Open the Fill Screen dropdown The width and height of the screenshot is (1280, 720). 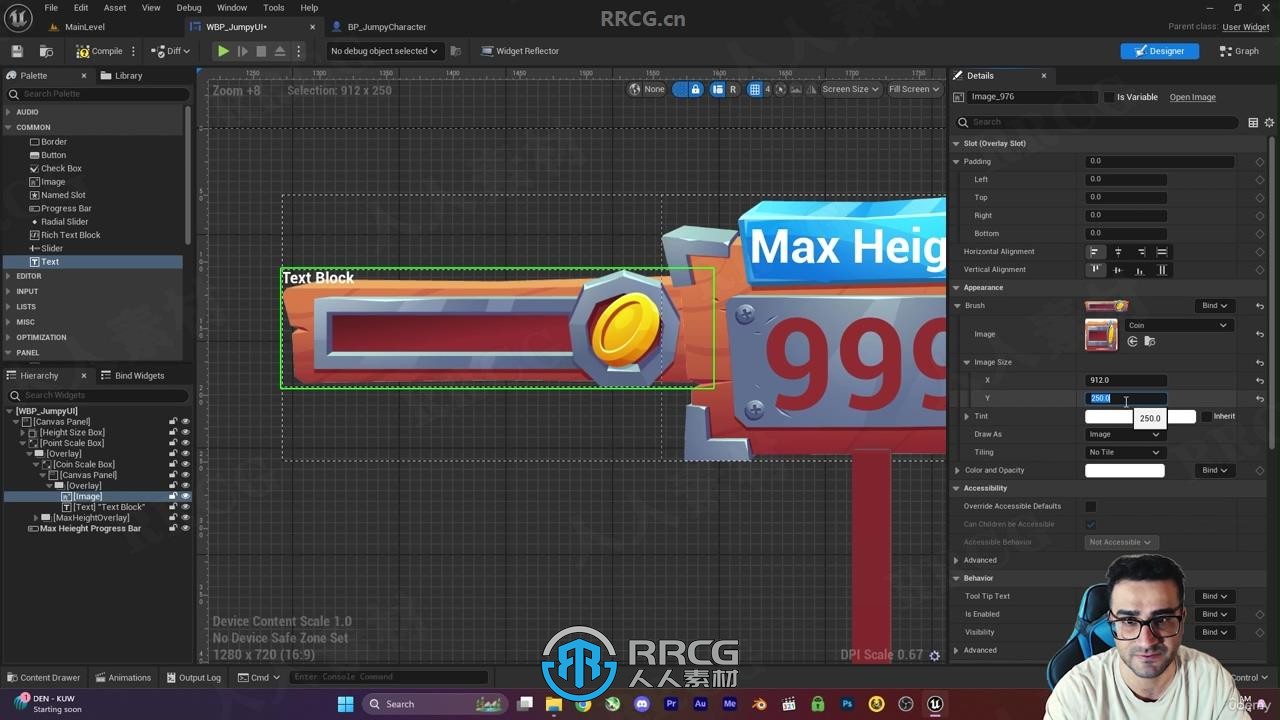(914, 89)
